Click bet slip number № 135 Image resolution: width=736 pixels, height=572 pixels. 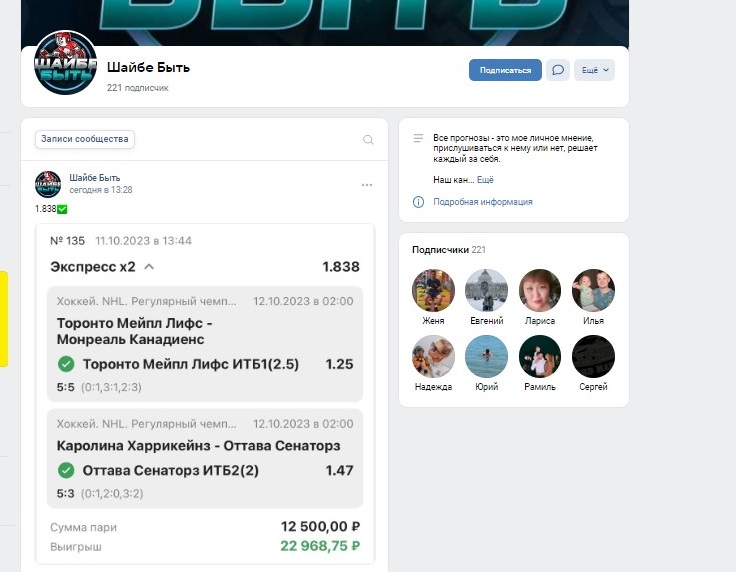click(x=68, y=241)
